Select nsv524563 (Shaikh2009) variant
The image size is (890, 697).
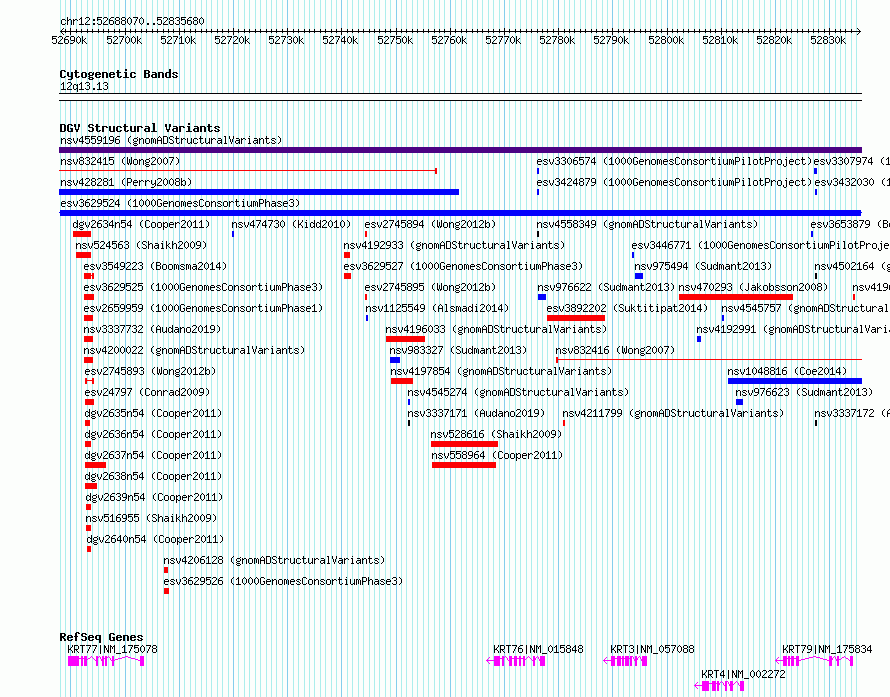click(x=141, y=245)
